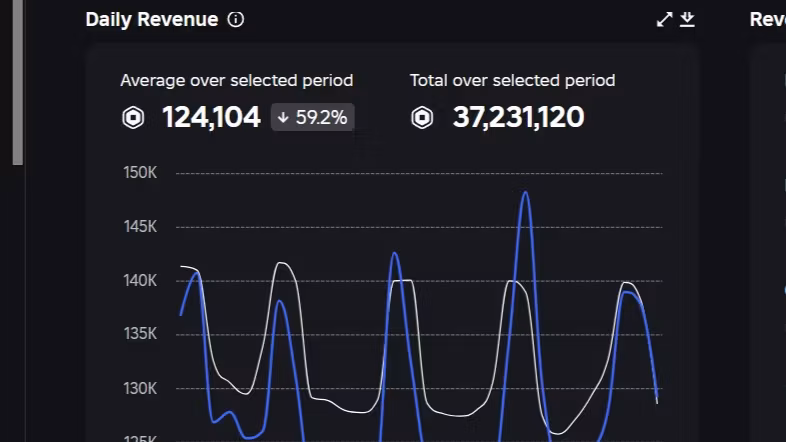Click the down arrow in the 59.2% badge
Screen dimensions: 786x442
click(283, 118)
